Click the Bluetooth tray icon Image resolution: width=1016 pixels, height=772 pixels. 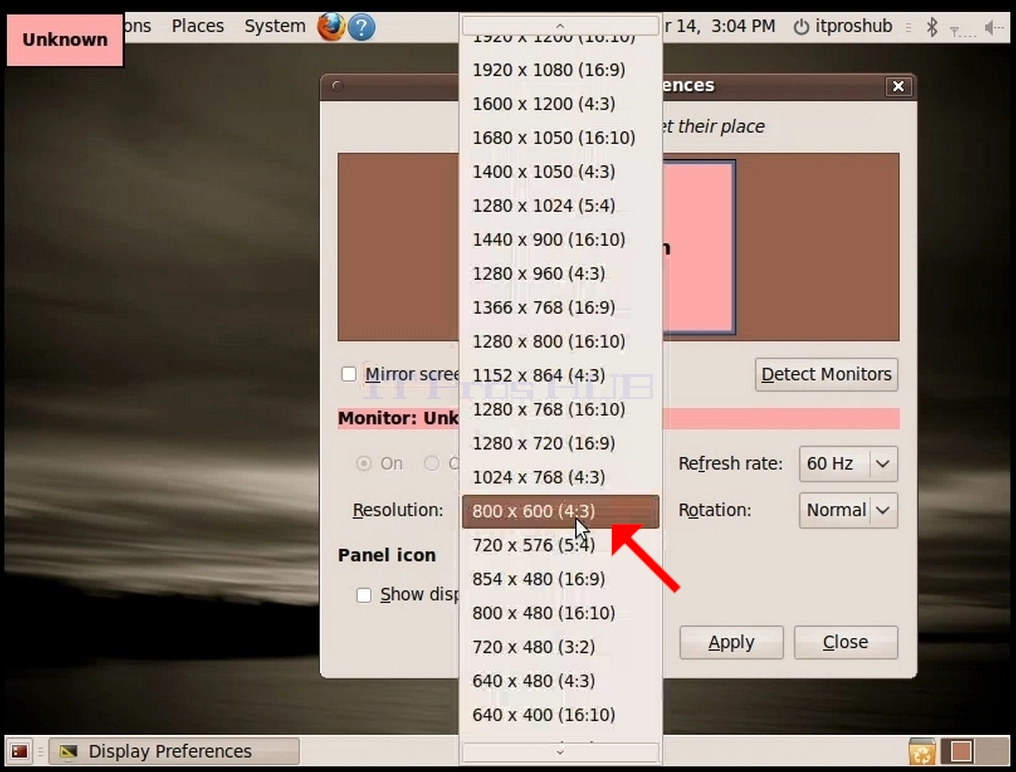click(932, 27)
